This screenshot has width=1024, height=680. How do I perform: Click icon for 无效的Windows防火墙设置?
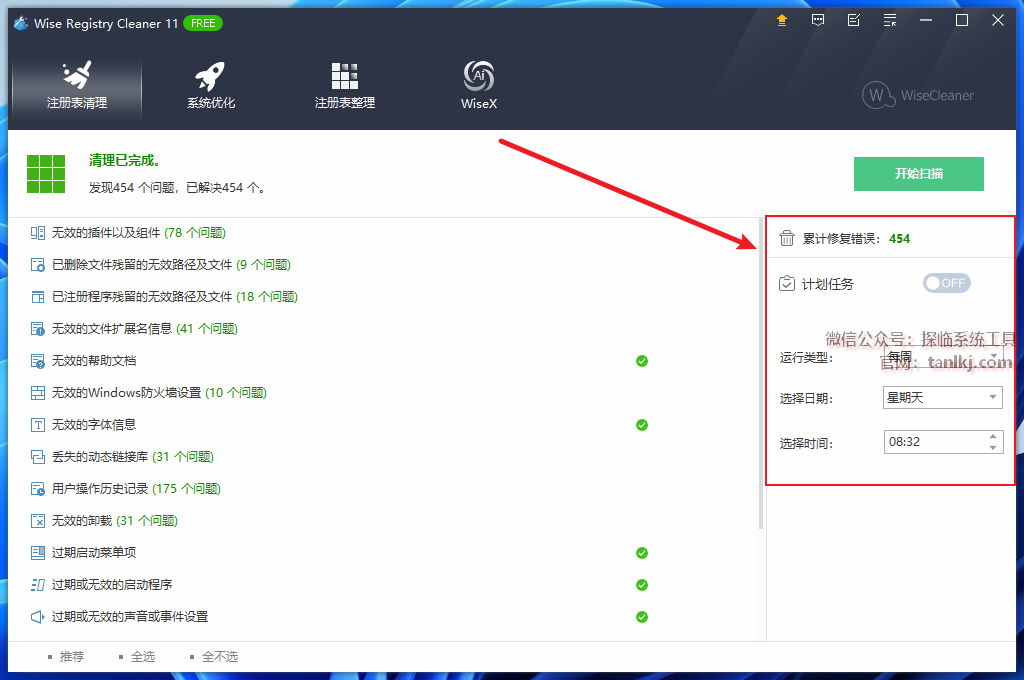pyautogui.click(x=38, y=393)
